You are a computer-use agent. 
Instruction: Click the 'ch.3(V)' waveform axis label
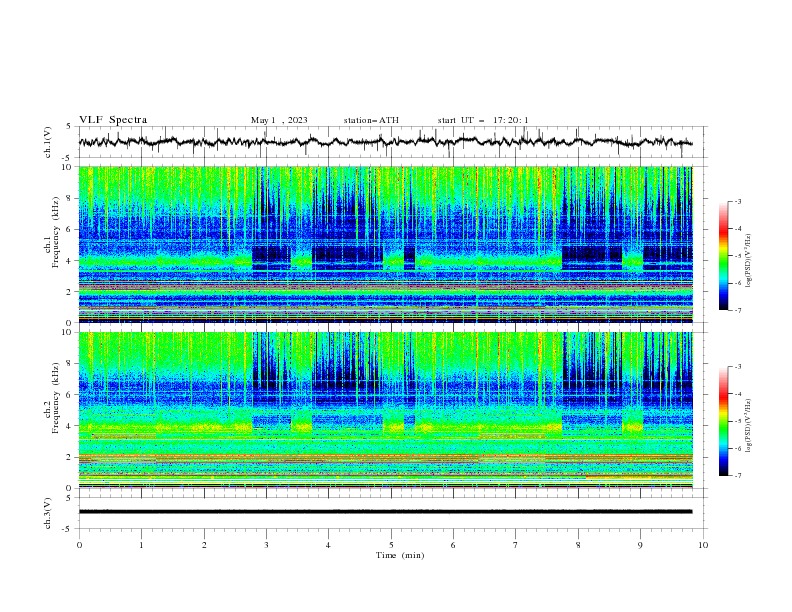48,513
